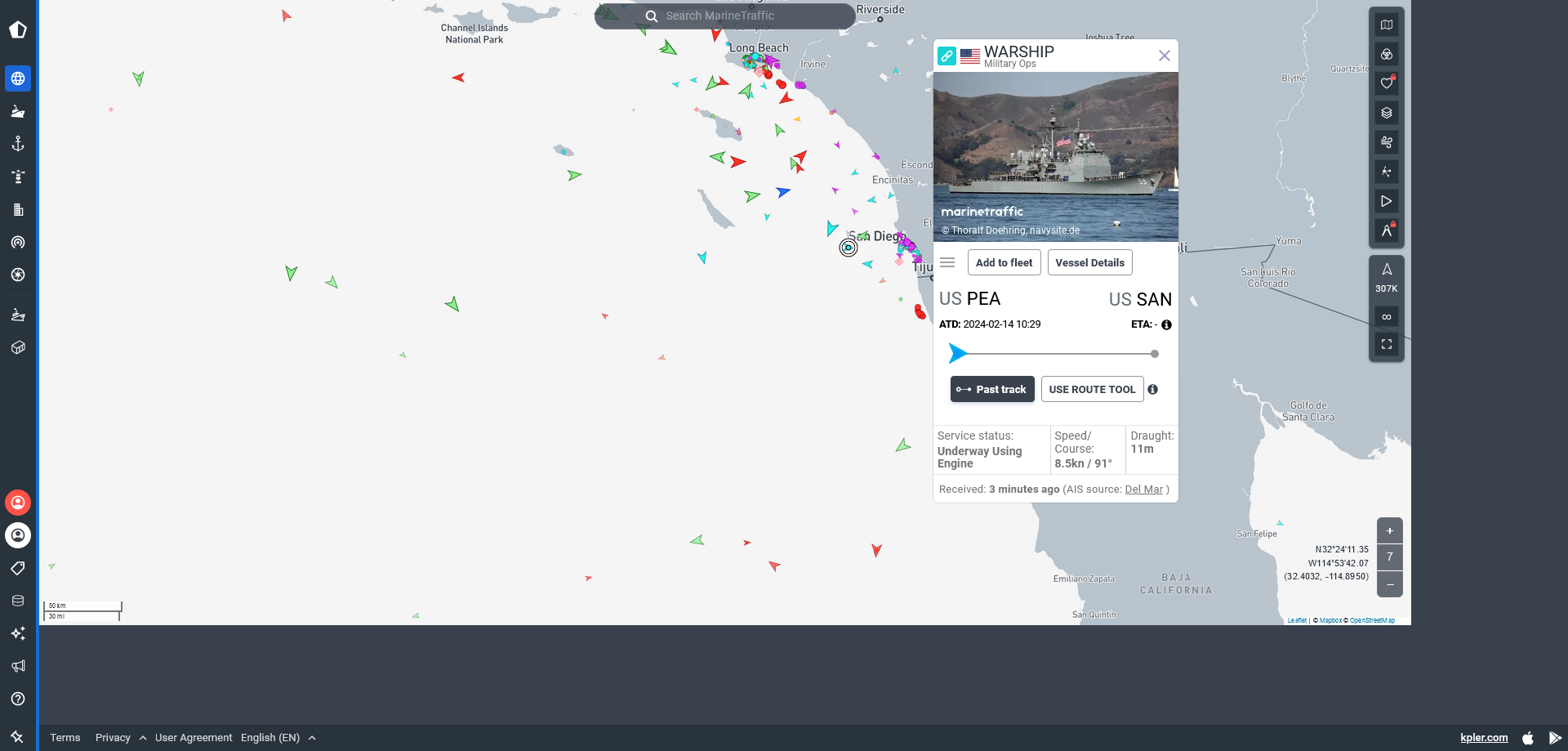Zoom out the map with minus button
Viewport: 1568px width, 751px height.
tap(1390, 583)
